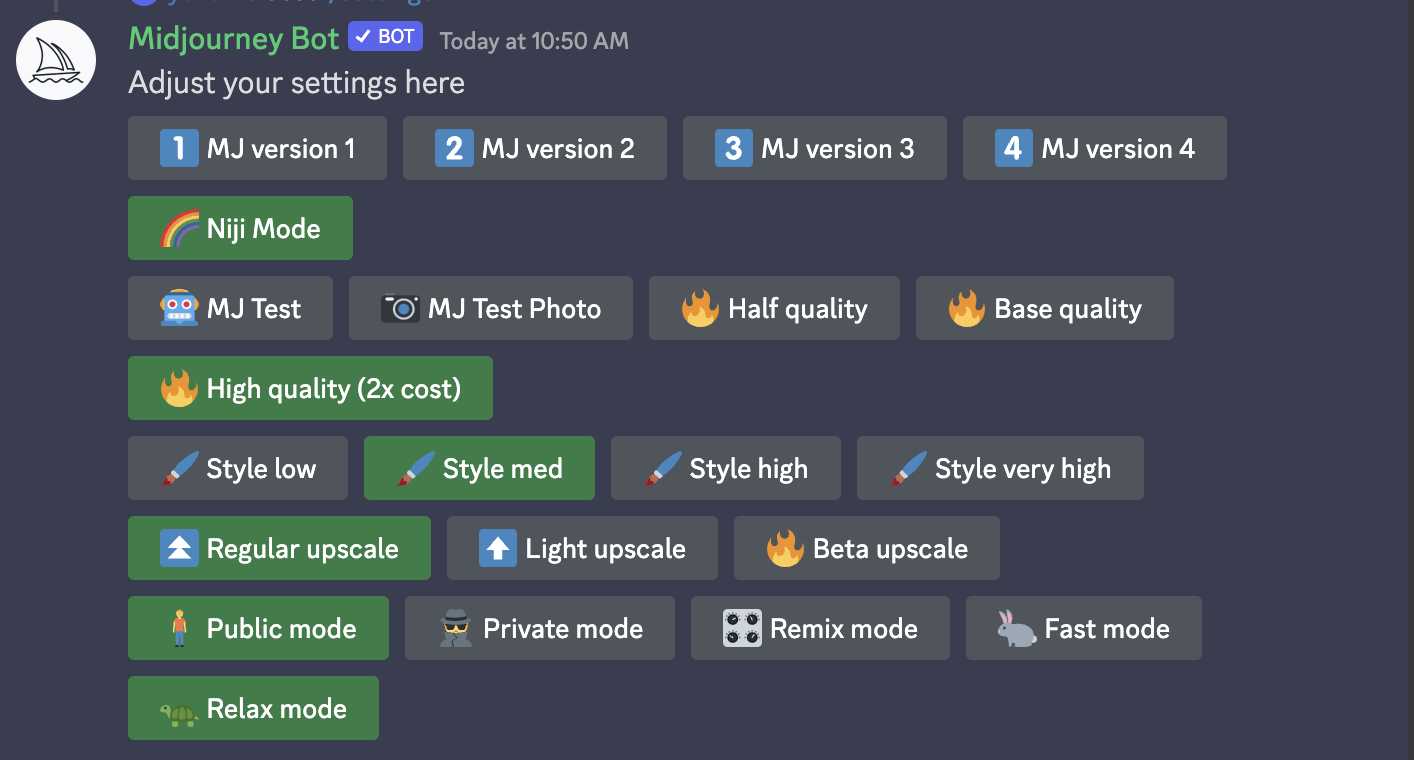This screenshot has height=760, width=1414.
Task: Click the Style low button
Action: 238,468
